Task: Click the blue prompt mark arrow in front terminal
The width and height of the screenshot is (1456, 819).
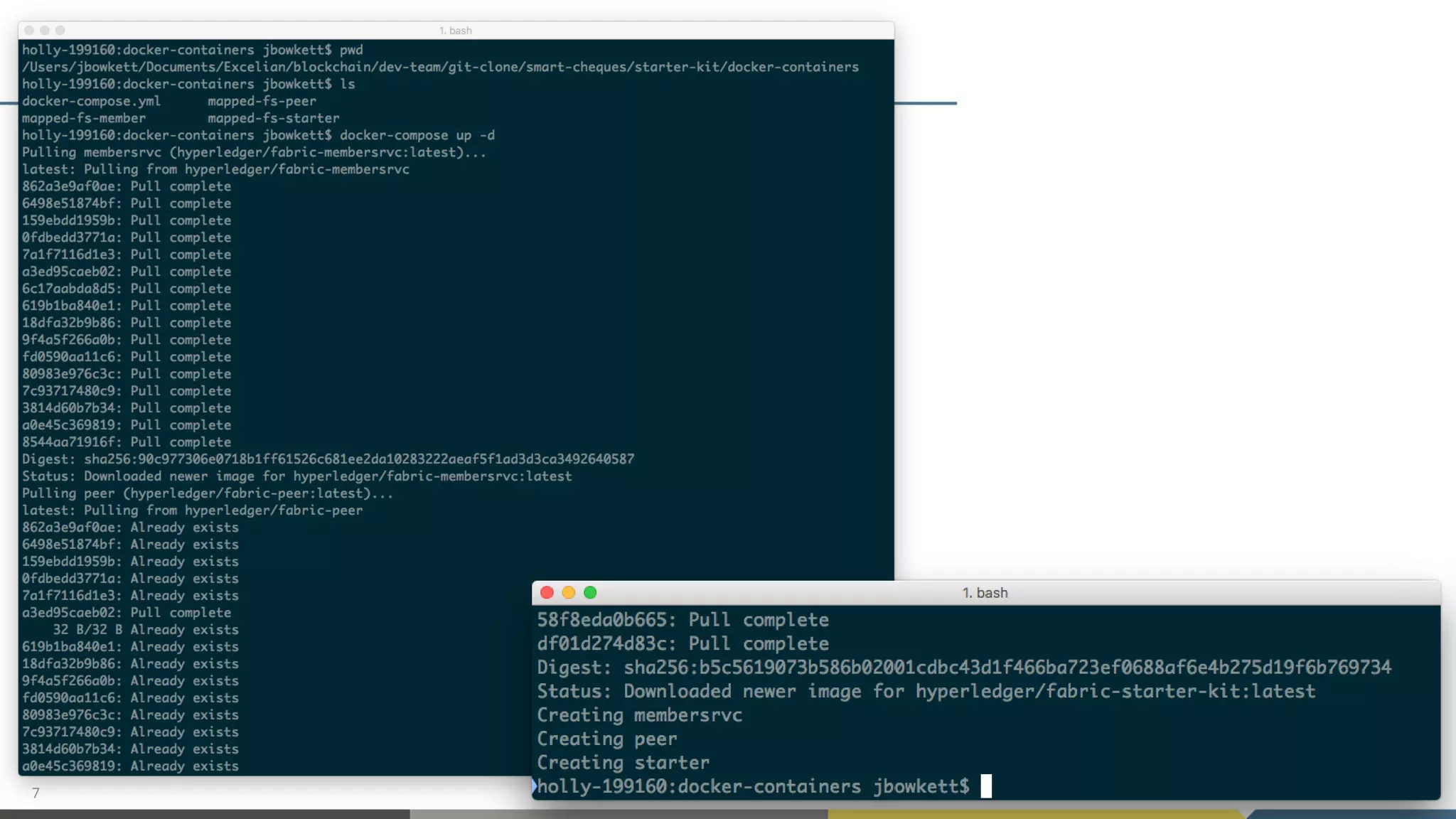Action: click(534, 786)
